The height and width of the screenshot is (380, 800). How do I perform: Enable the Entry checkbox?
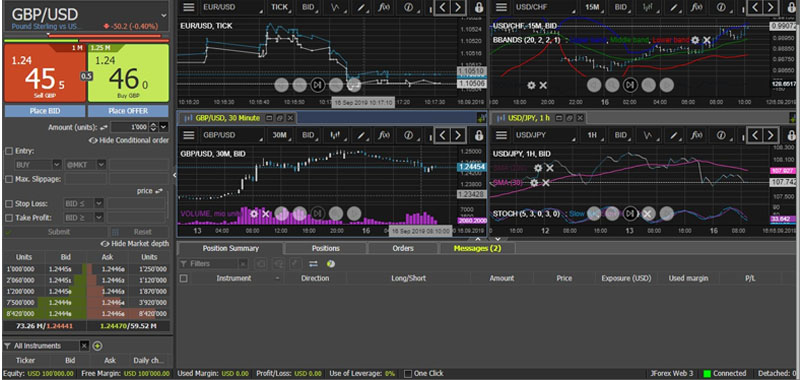[x=9, y=151]
